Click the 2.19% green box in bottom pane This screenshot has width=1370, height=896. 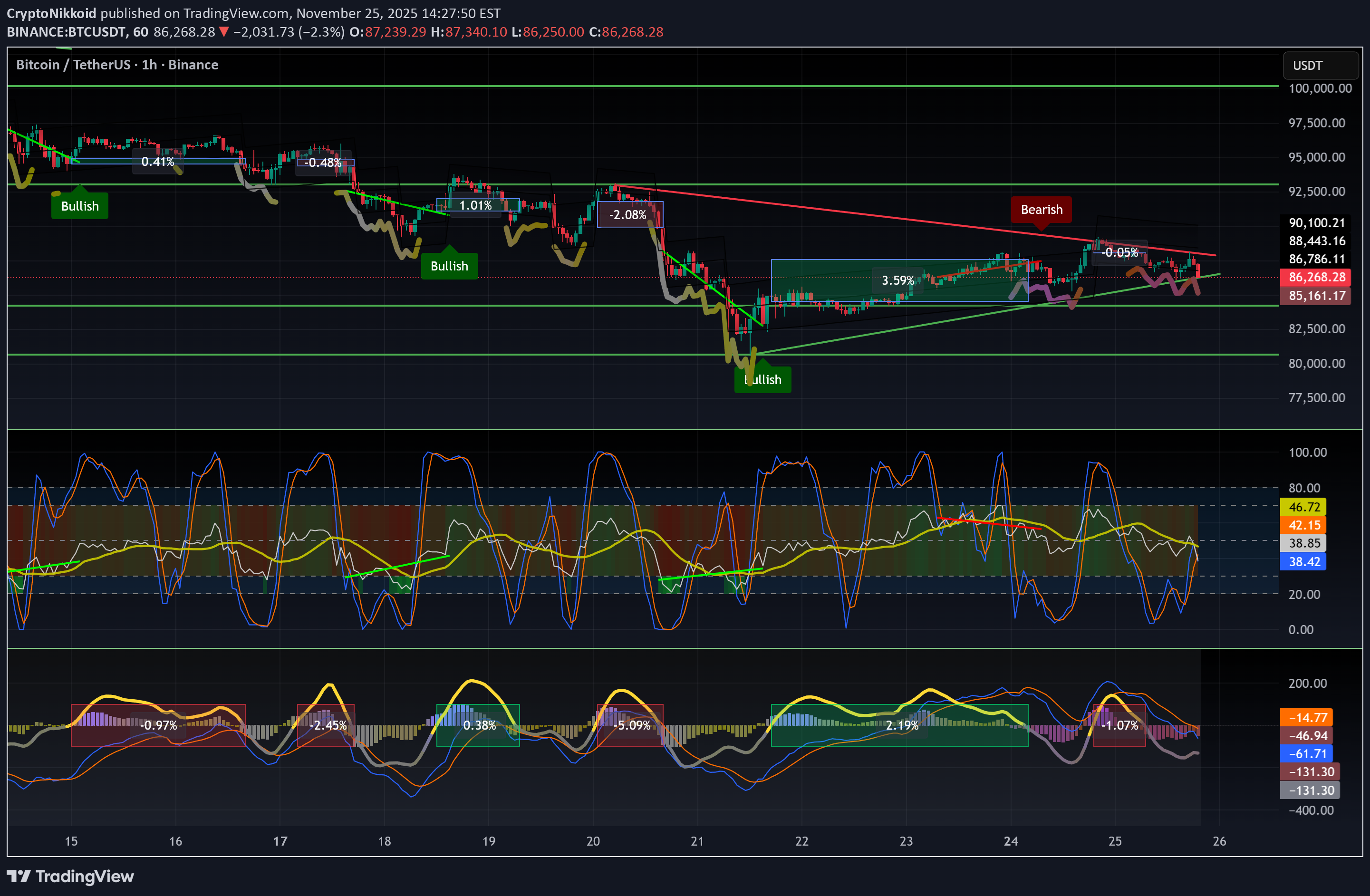tap(901, 725)
